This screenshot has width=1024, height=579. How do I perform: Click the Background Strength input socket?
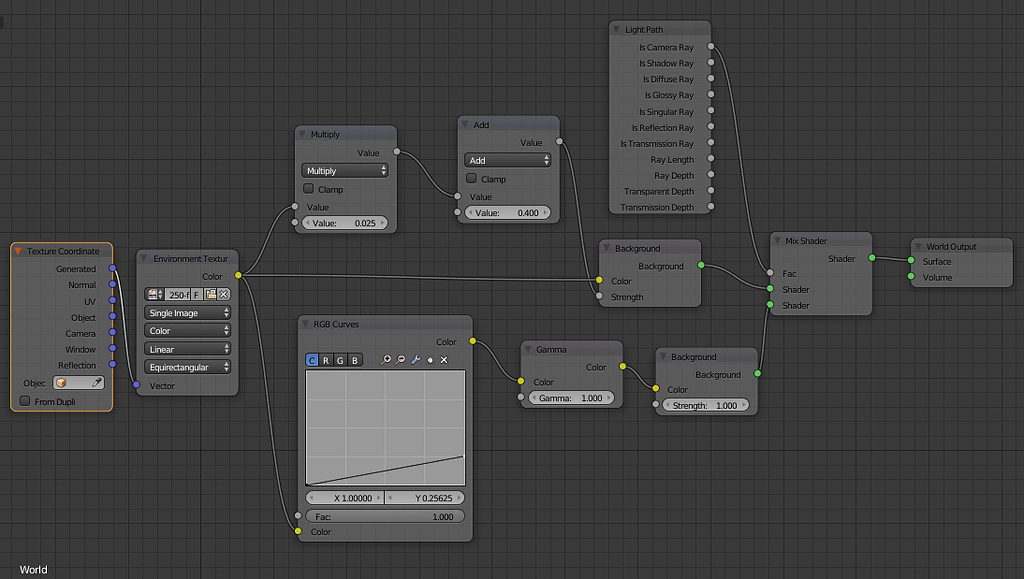coord(599,296)
